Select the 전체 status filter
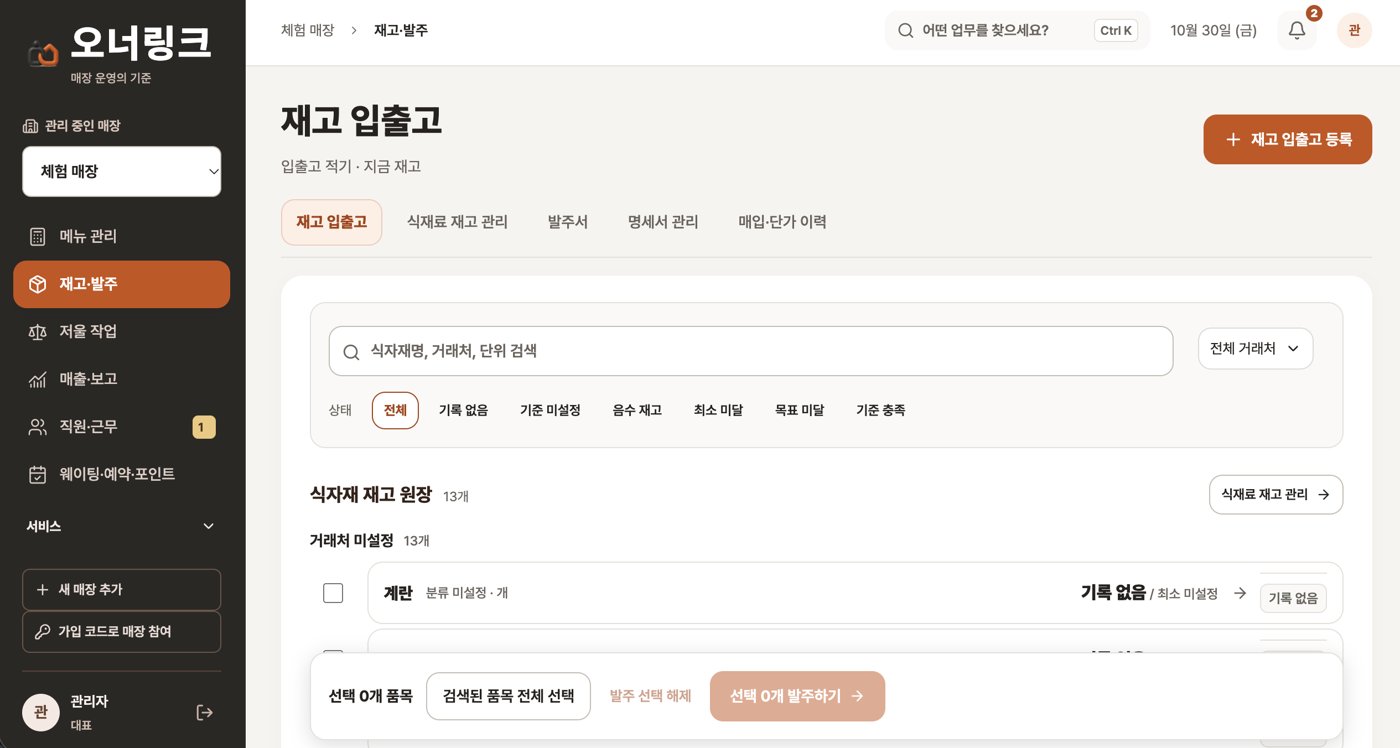Screen dimensions: 1400x748 [x=395, y=410]
